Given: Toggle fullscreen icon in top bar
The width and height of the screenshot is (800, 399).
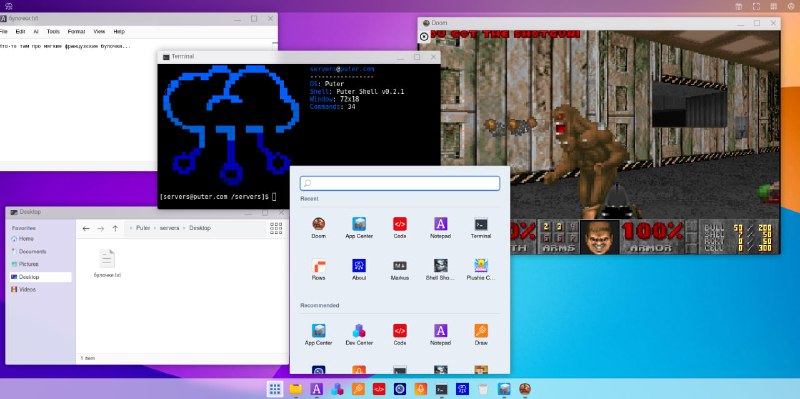Looking at the screenshot, I should 756,7.
